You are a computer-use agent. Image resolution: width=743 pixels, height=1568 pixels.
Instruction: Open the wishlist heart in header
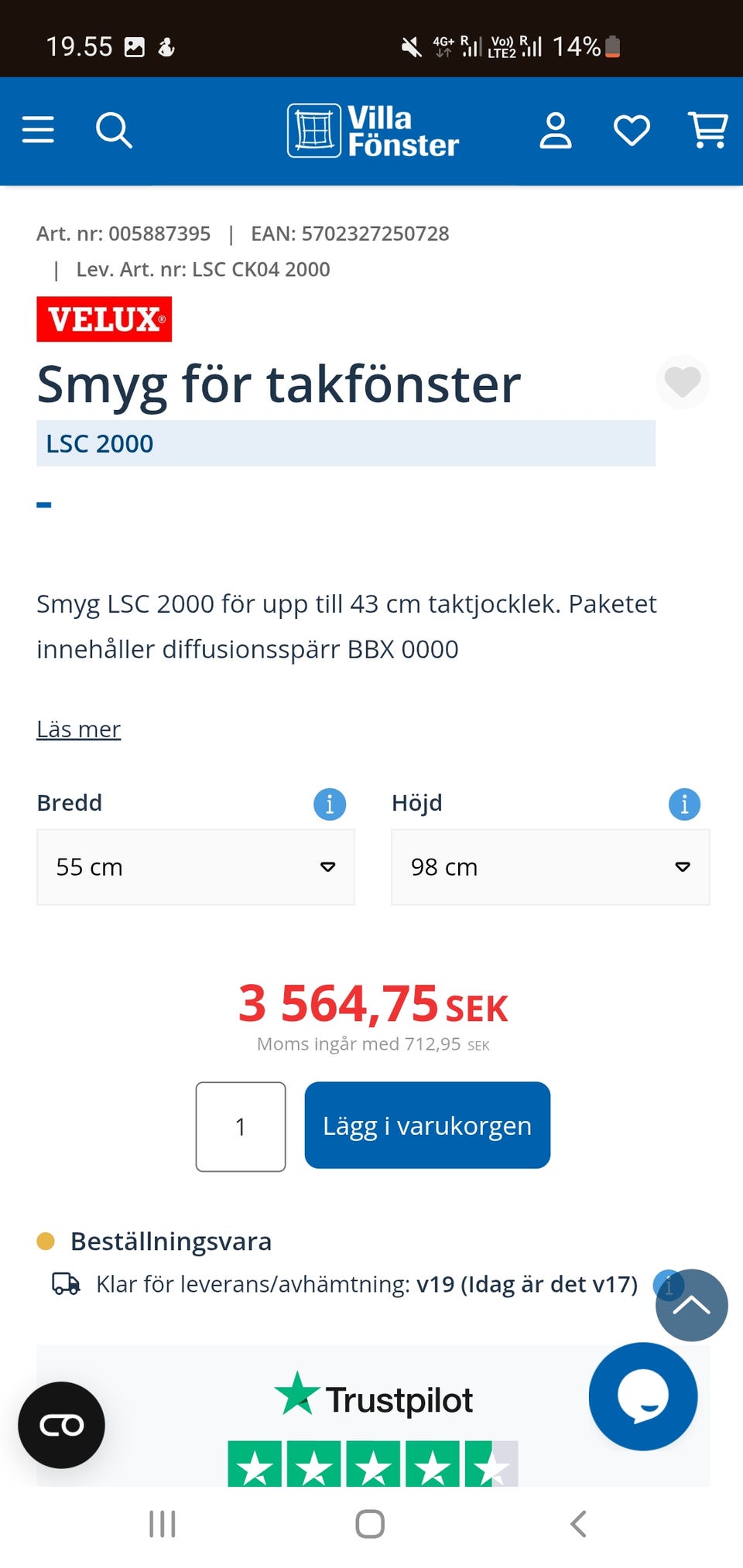pyautogui.click(x=632, y=130)
